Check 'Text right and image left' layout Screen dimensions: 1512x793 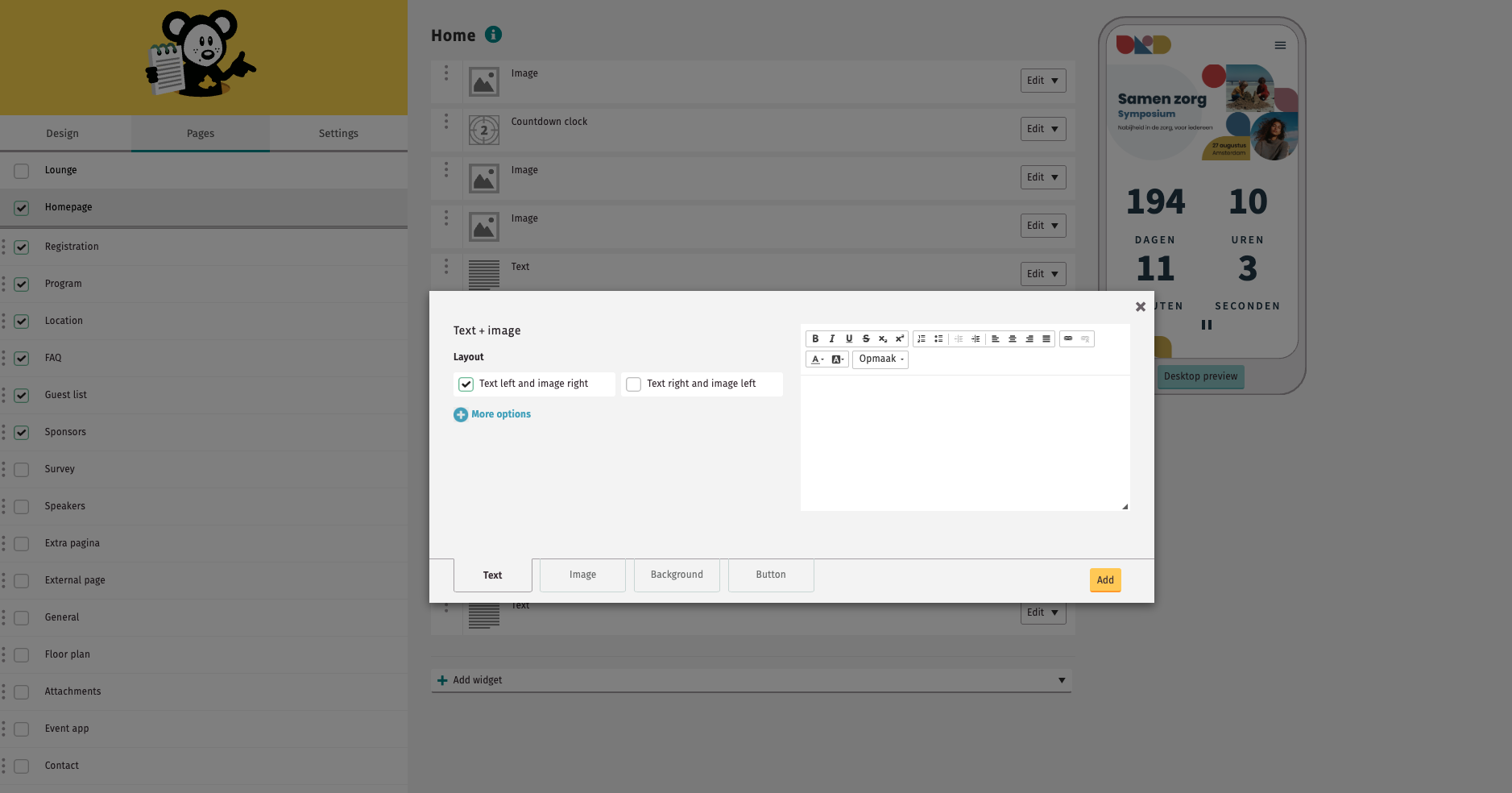(x=634, y=384)
